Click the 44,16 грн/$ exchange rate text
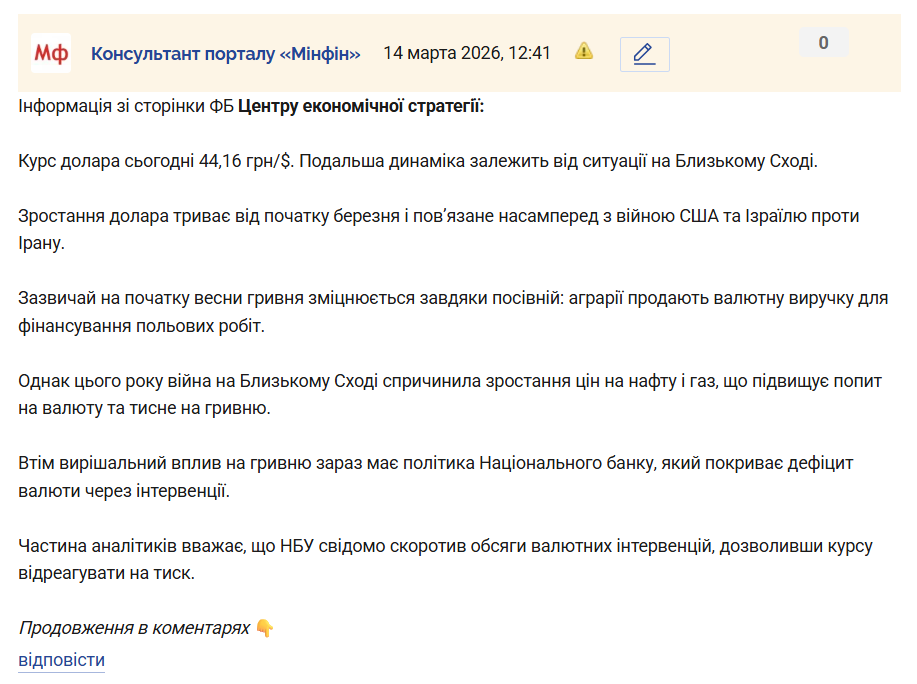Screen dimensions: 917x684 pyautogui.click(x=246, y=160)
